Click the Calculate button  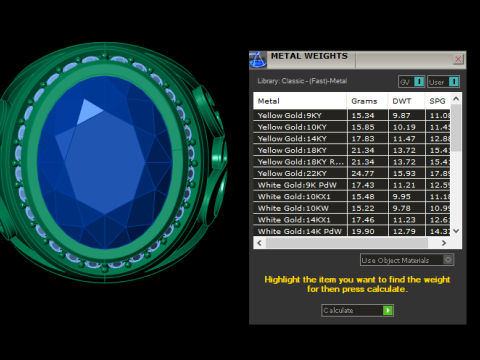(357, 310)
